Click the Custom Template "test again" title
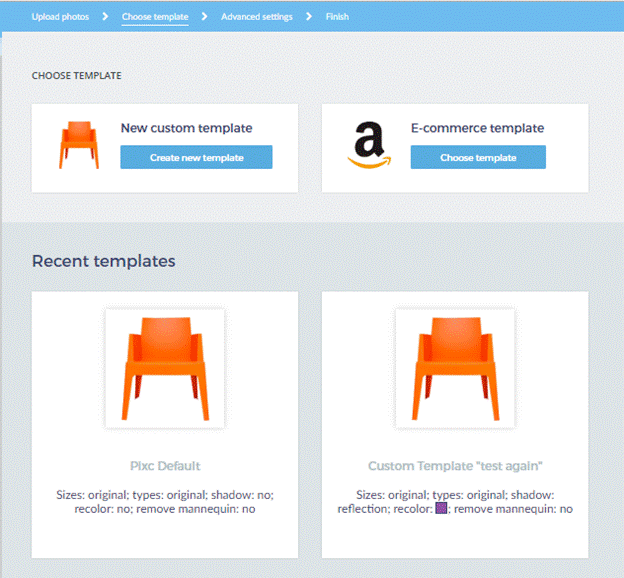624x578 pixels. [x=455, y=466]
